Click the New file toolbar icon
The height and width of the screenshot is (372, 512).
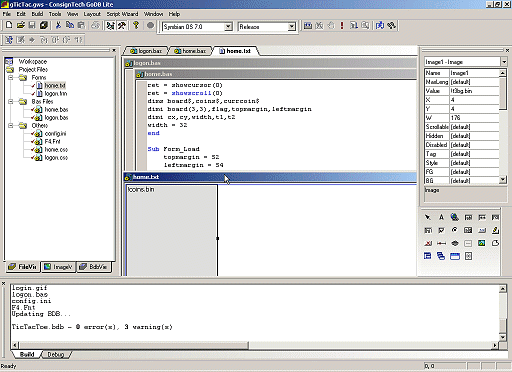point(9,26)
